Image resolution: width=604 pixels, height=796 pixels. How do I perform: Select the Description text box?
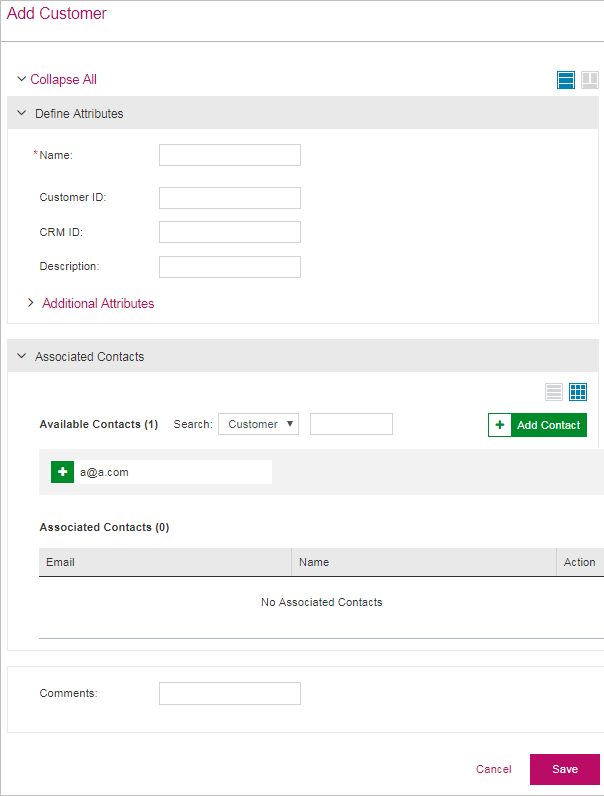point(229,267)
